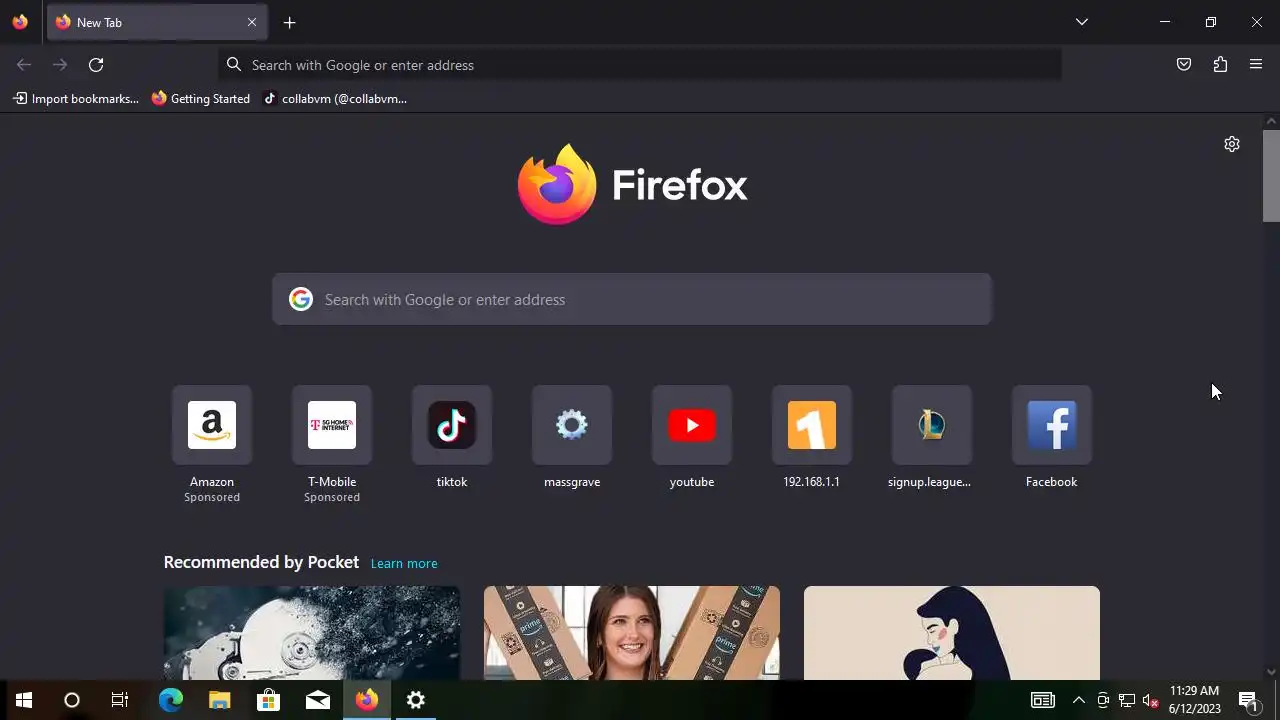The width and height of the screenshot is (1280, 720).
Task: Open the Firefox application menu (hamburger)
Action: coord(1256,65)
